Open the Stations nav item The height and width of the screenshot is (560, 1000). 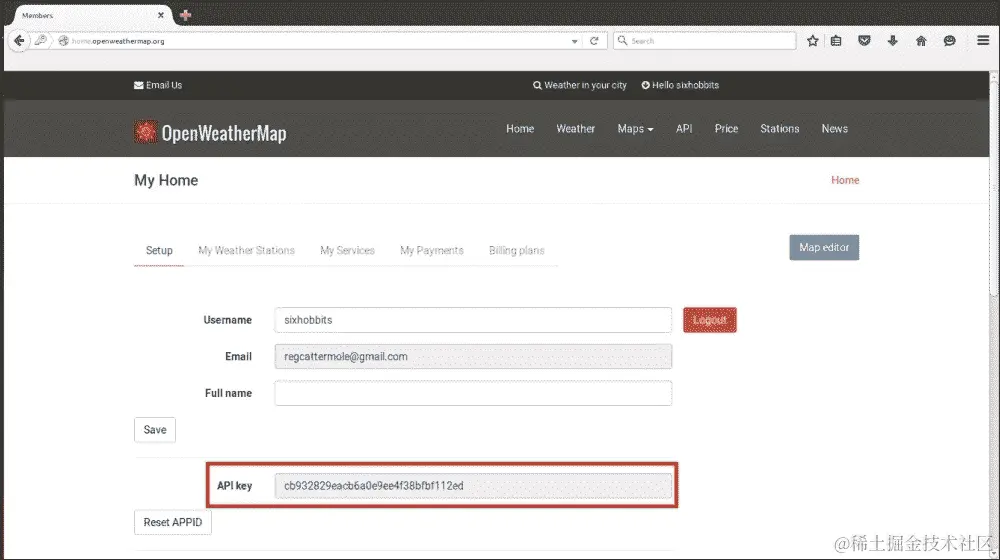[x=779, y=129]
